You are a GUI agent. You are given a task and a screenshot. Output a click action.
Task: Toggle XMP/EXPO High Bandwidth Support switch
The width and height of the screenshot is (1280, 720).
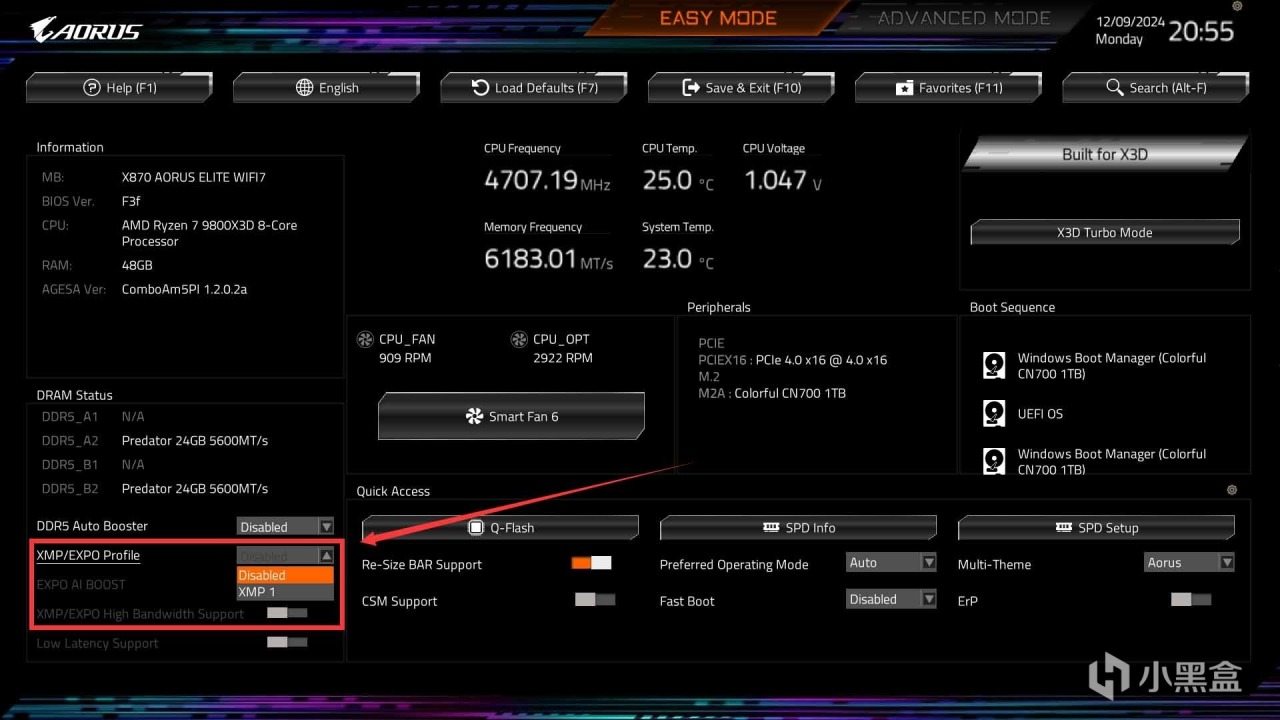287,613
